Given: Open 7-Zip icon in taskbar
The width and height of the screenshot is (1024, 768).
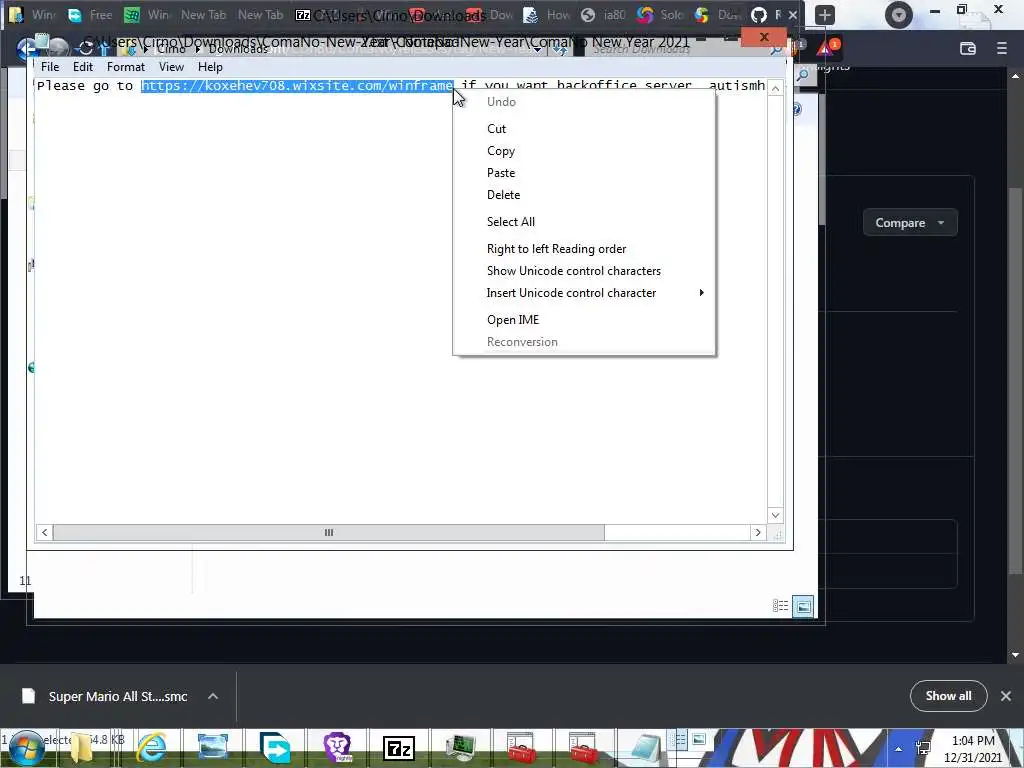Looking at the screenshot, I should (x=399, y=748).
